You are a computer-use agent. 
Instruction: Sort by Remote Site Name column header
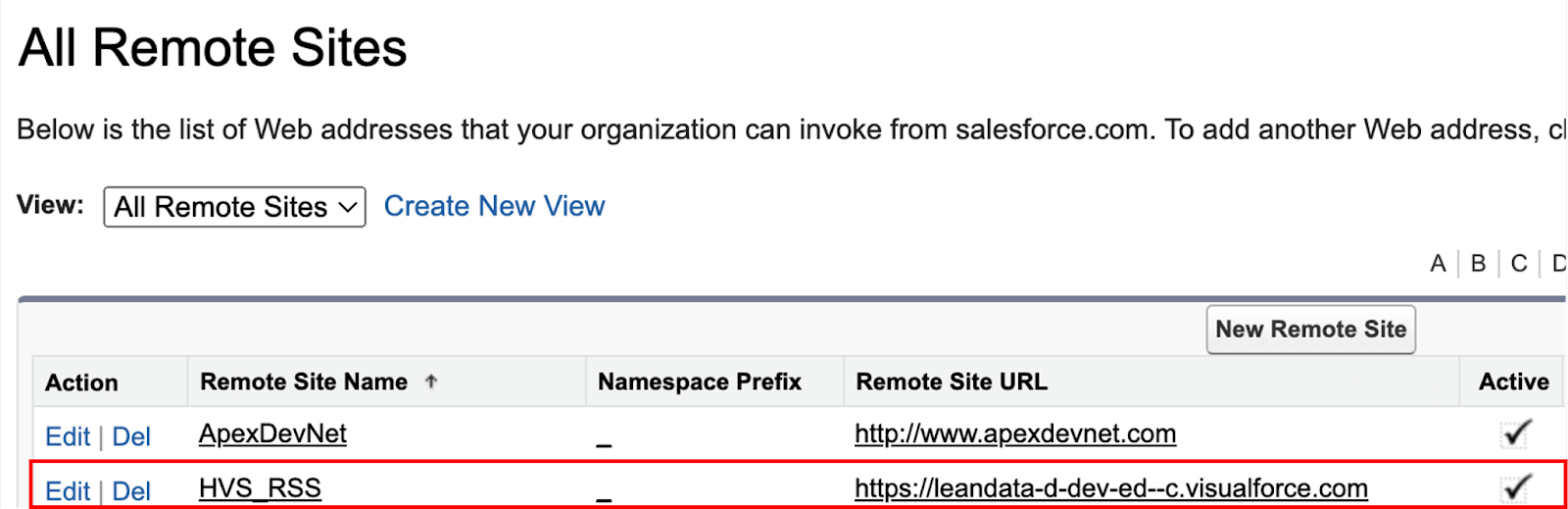304,382
